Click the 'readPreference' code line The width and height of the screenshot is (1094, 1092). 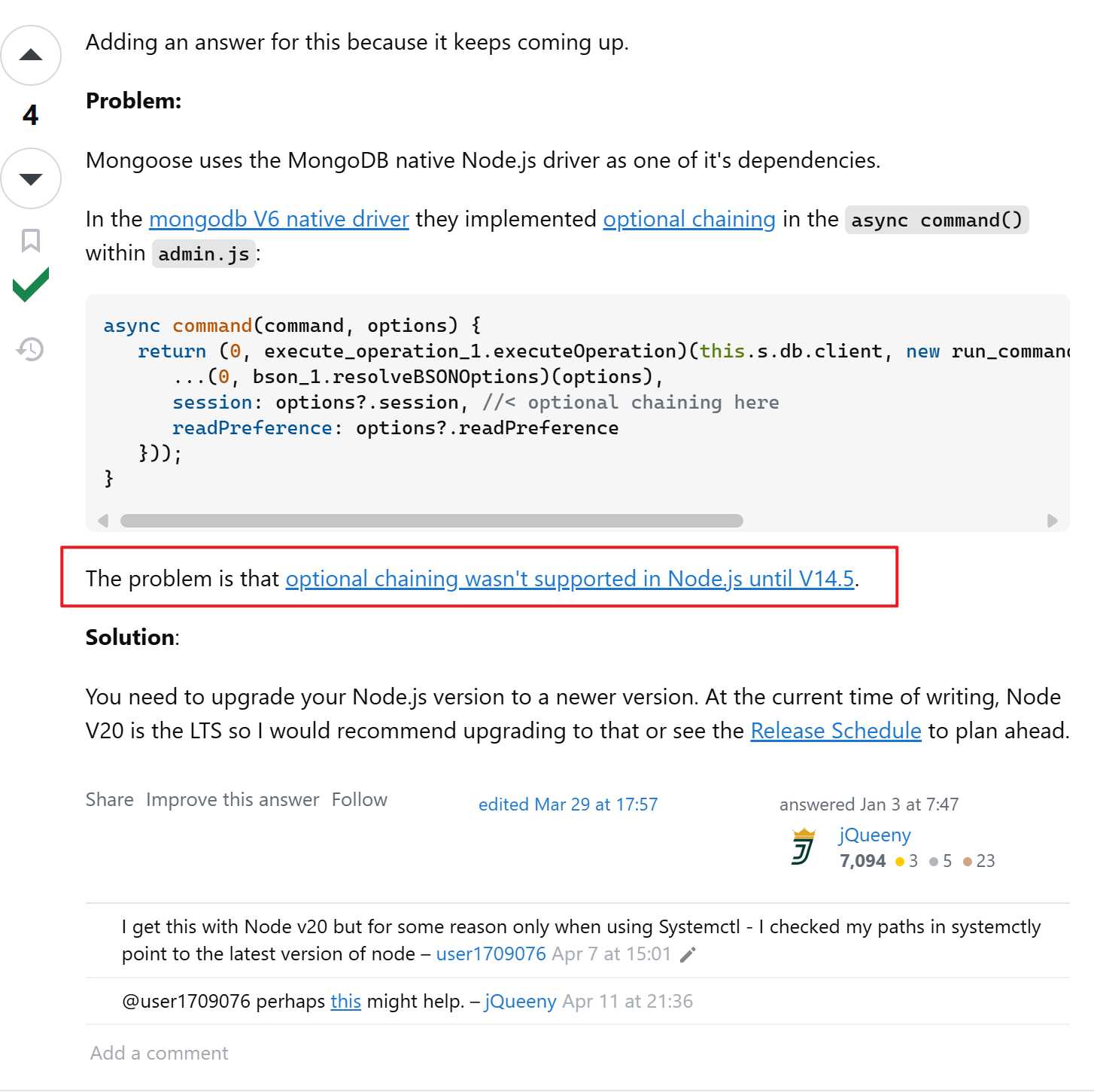click(x=396, y=428)
